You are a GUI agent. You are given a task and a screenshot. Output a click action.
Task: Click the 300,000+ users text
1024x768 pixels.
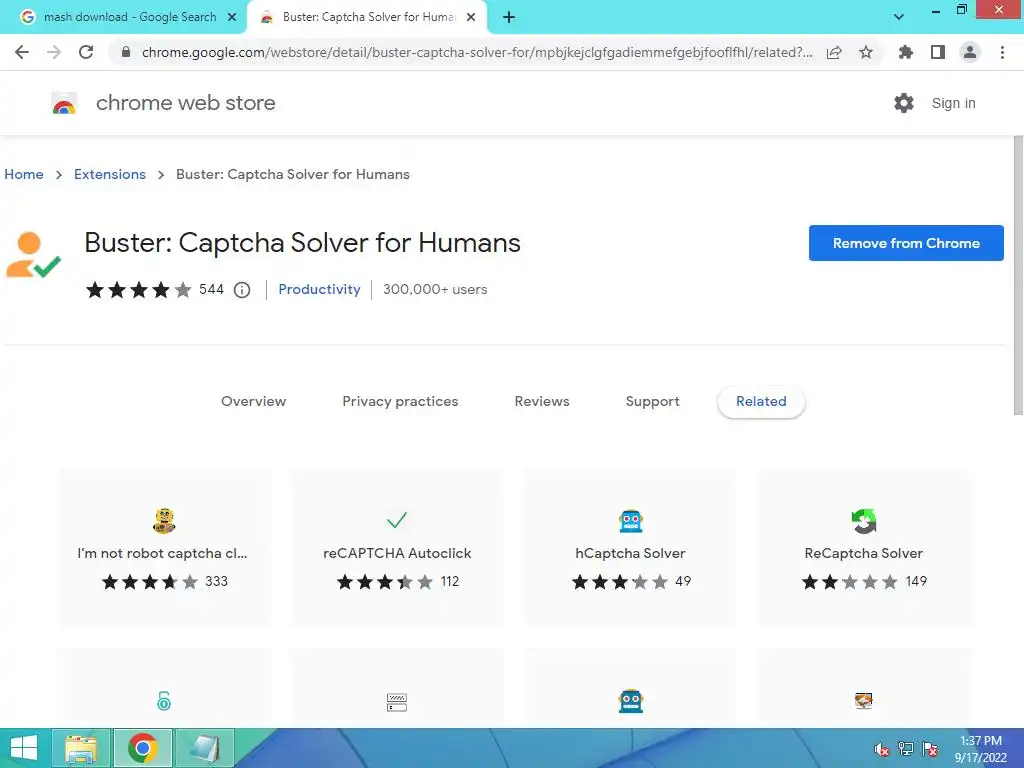click(x=435, y=289)
